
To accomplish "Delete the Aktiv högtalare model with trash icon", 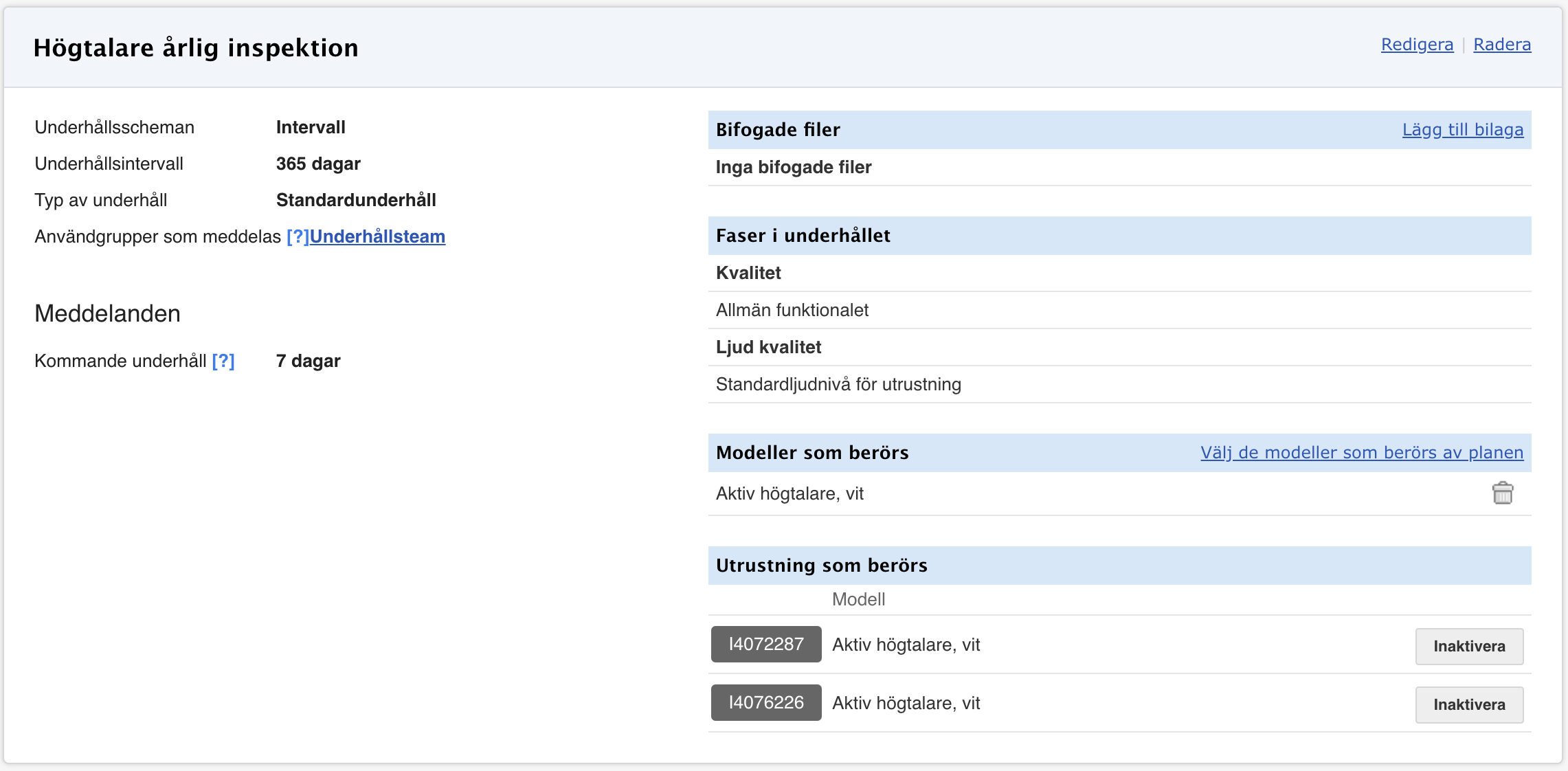I will click(1502, 493).
